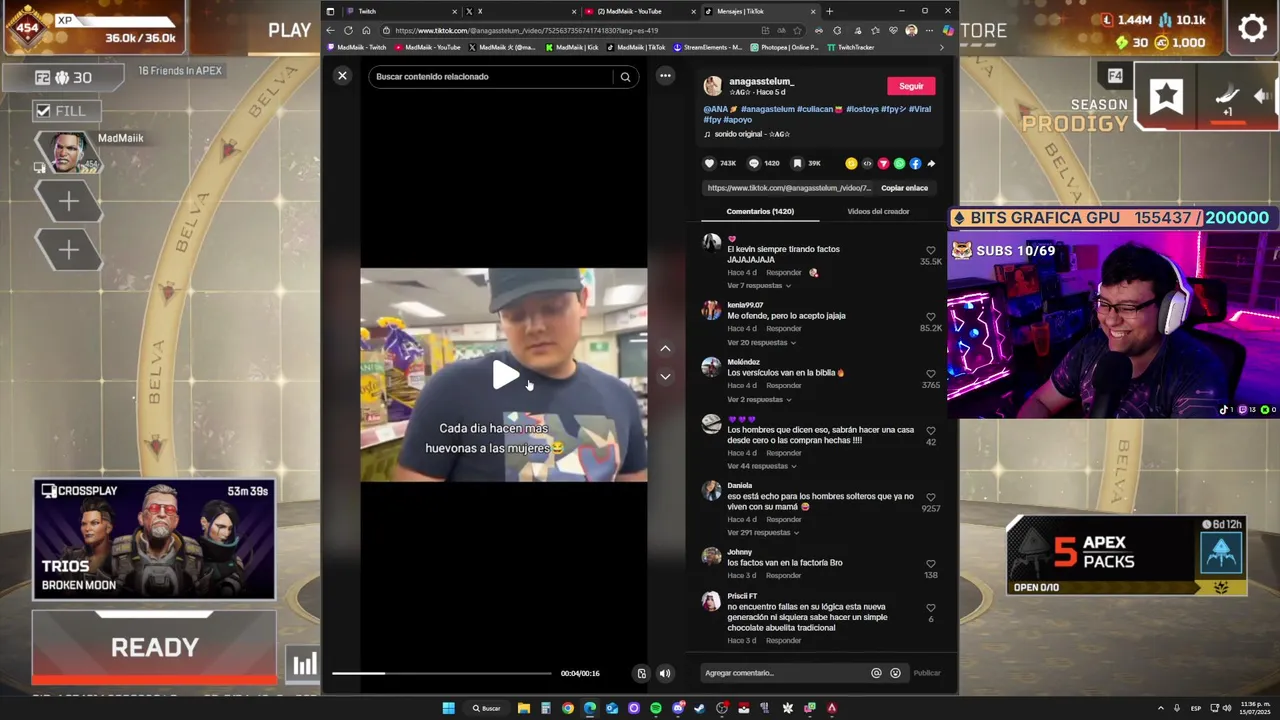This screenshot has height=720, width=1280.
Task: Click sonido original music link
Action: pyautogui.click(x=752, y=134)
